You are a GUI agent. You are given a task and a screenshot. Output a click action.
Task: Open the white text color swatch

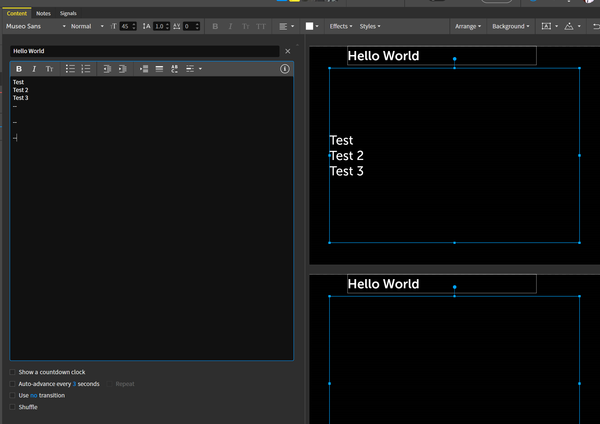click(310, 26)
